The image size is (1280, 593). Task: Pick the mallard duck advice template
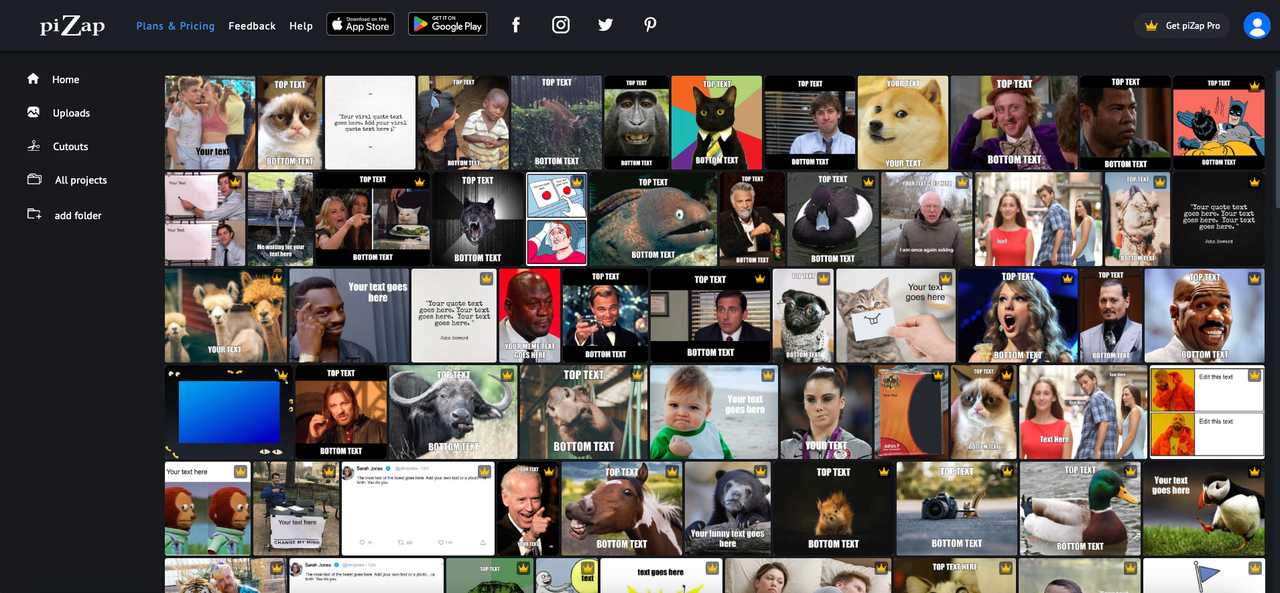[x=1080, y=509]
